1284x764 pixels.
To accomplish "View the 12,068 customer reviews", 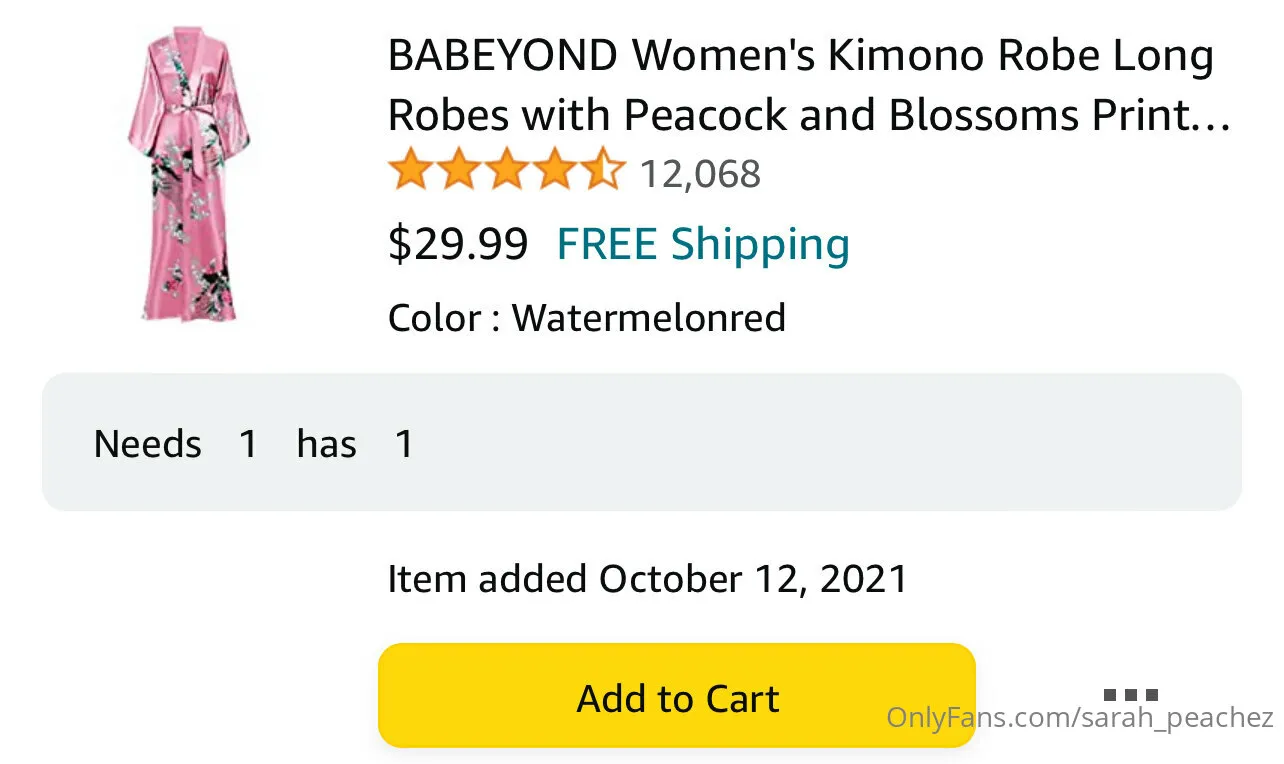I will [x=699, y=174].
